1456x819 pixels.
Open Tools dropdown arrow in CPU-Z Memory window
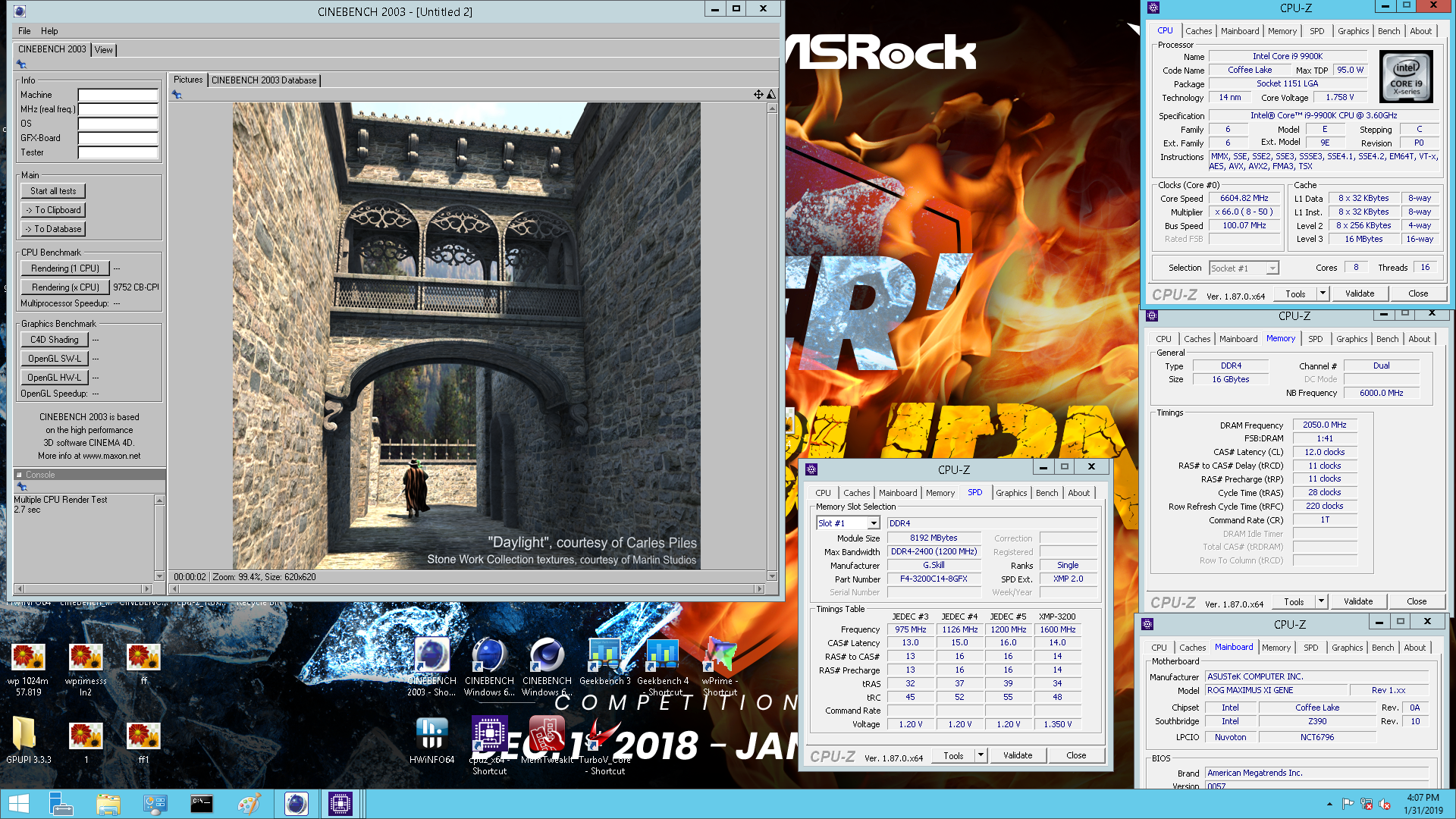click(1321, 601)
